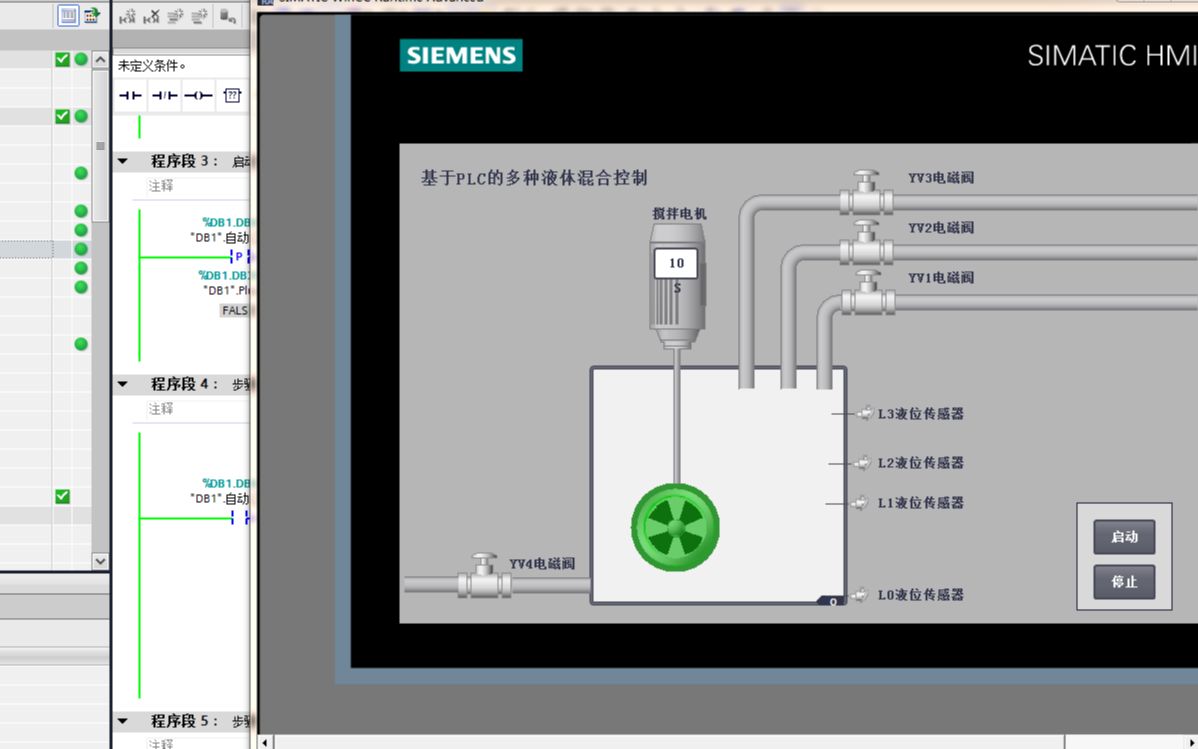Click the update block call toolbar icon with green arrow
Image resolution: width=1198 pixels, height=749 pixels.
point(90,15)
